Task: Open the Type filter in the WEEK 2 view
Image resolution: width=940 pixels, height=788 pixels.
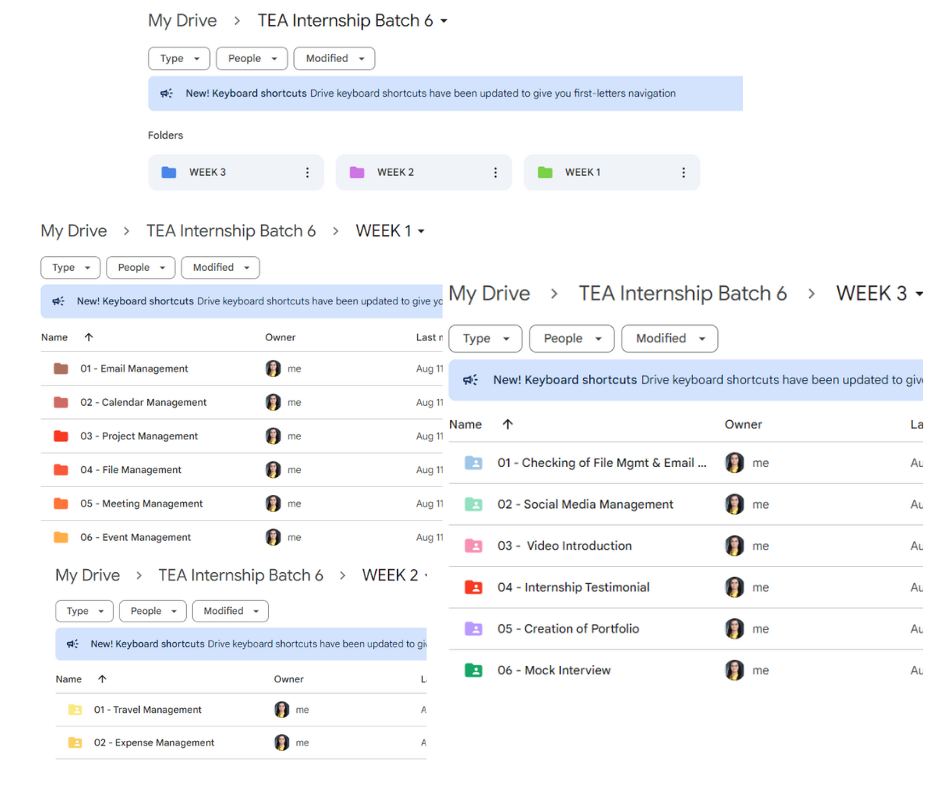Action: (x=85, y=610)
